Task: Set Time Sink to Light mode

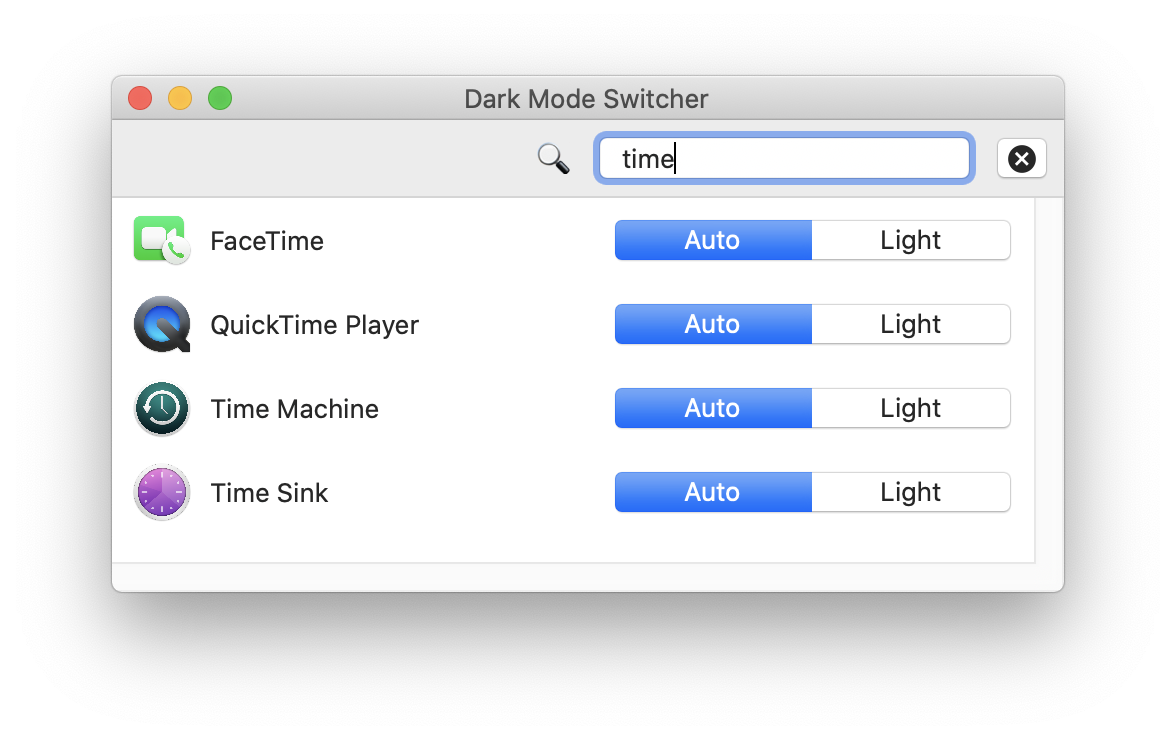Action: (x=910, y=492)
